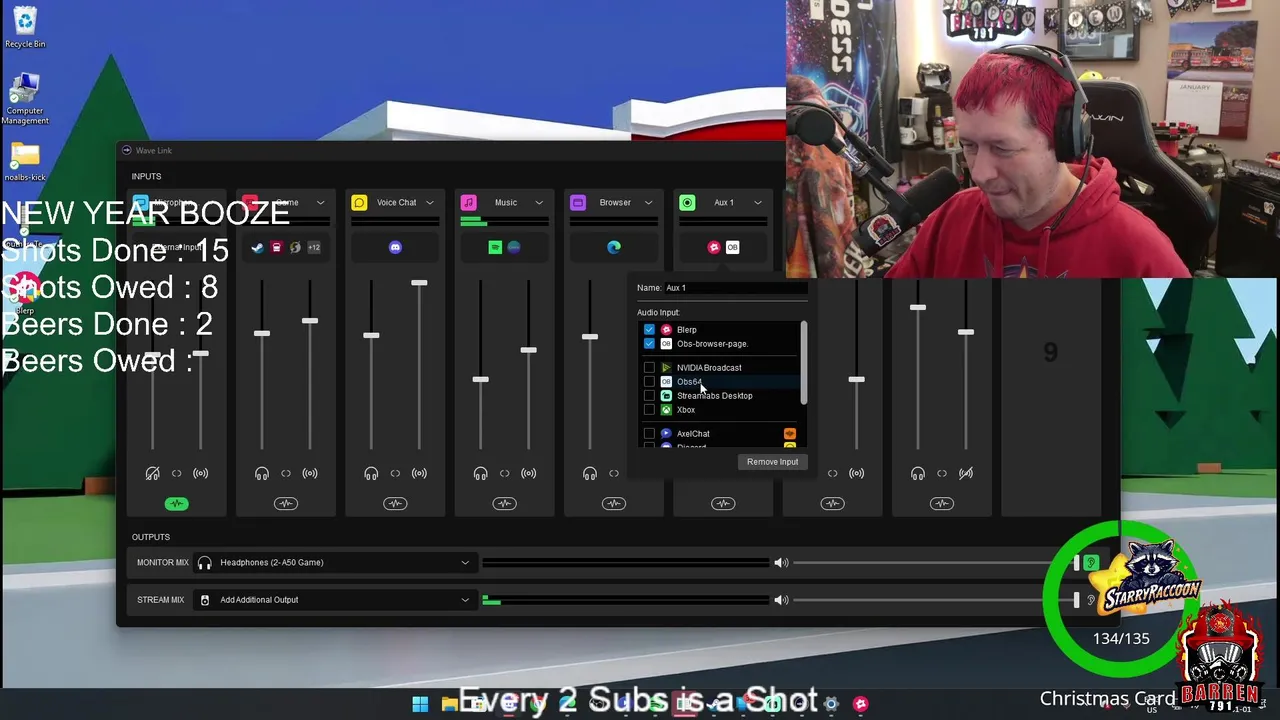
Task: Click the yellow Voice Chat channel icon
Action: pos(359,203)
